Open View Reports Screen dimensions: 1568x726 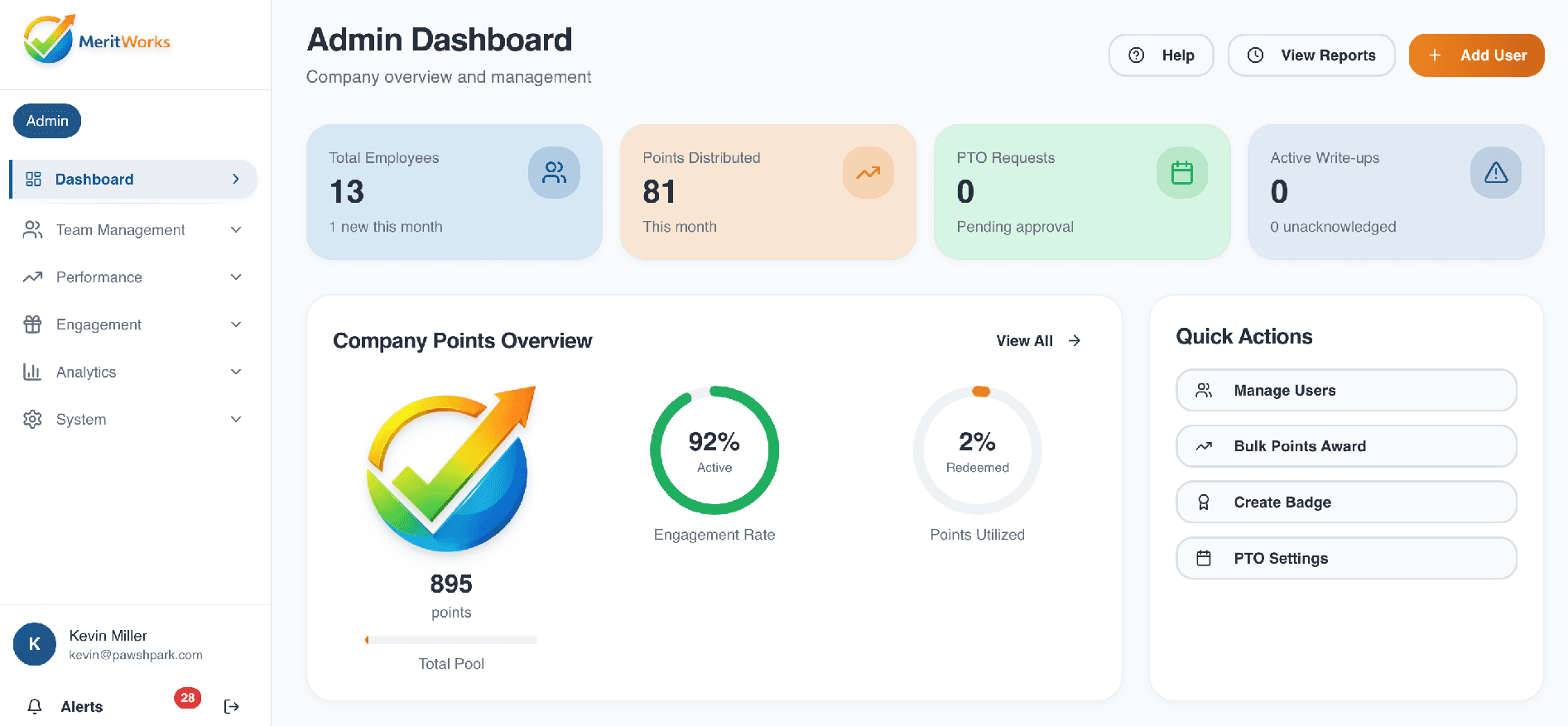point(1311,55)
